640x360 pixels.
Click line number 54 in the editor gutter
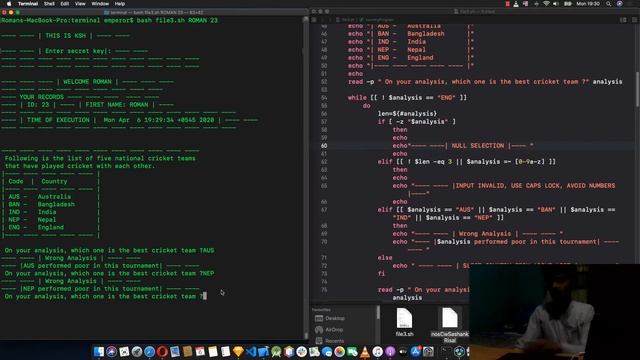click(x=324, y=98)
